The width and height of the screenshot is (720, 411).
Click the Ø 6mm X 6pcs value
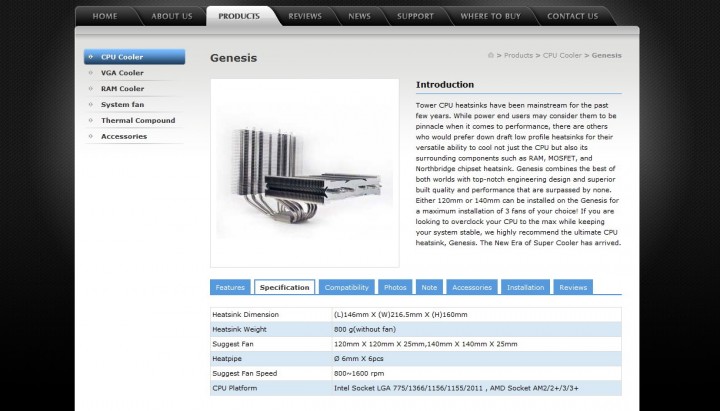click(359, 359)
